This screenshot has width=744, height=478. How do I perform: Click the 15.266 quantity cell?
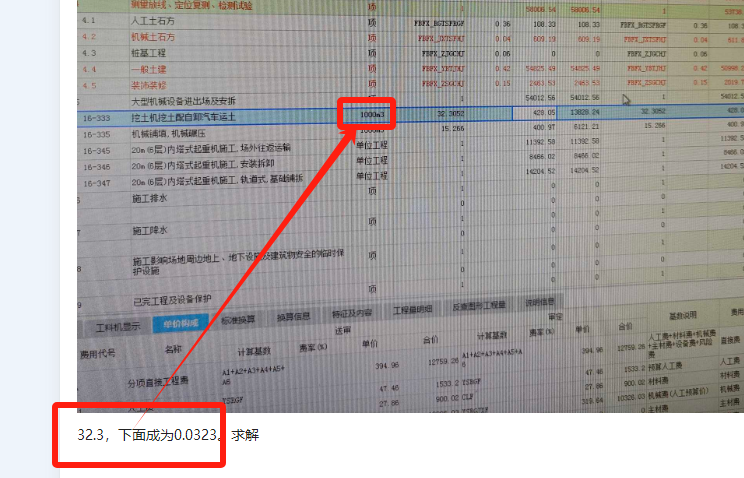[453, 128]
